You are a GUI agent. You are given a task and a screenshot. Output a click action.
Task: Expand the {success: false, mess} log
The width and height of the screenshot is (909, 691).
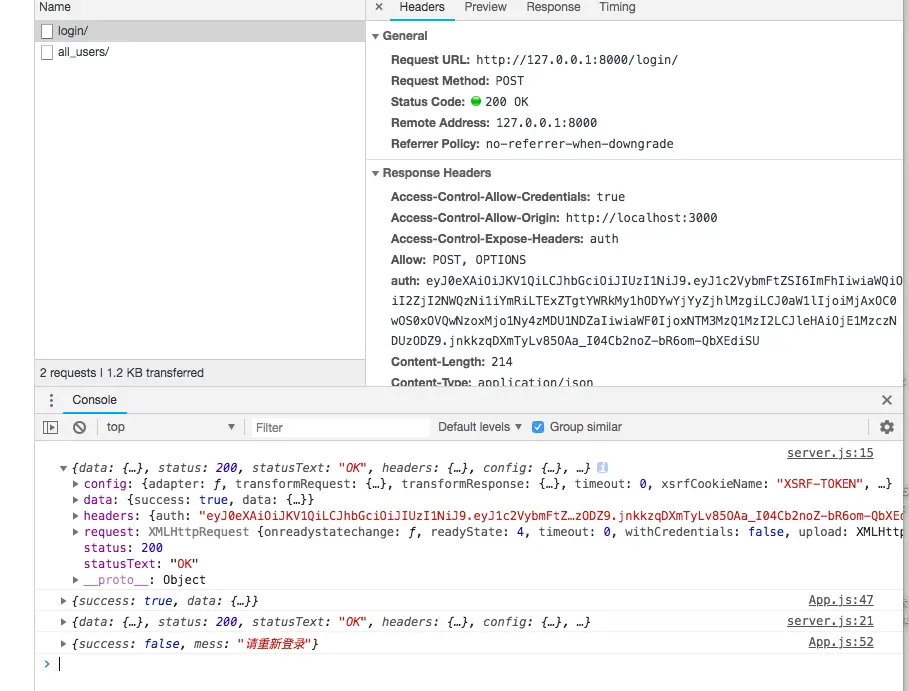coord(63,643)
